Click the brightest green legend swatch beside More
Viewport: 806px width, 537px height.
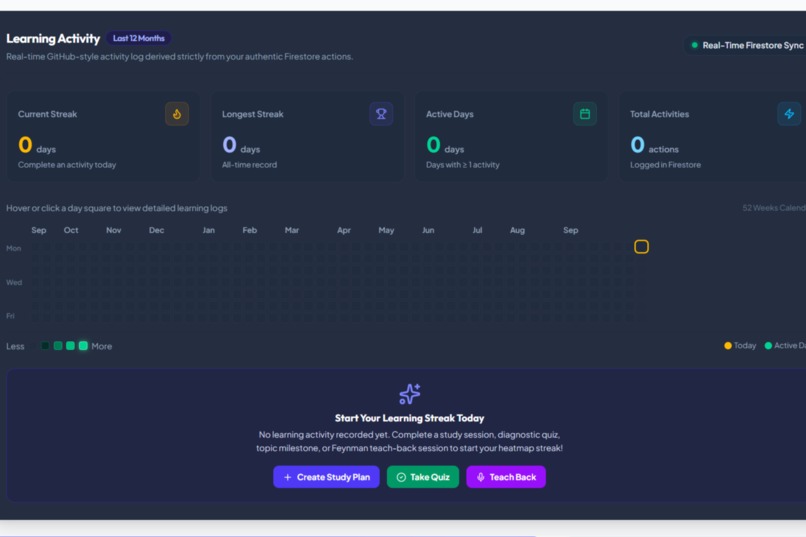(83, 346)
